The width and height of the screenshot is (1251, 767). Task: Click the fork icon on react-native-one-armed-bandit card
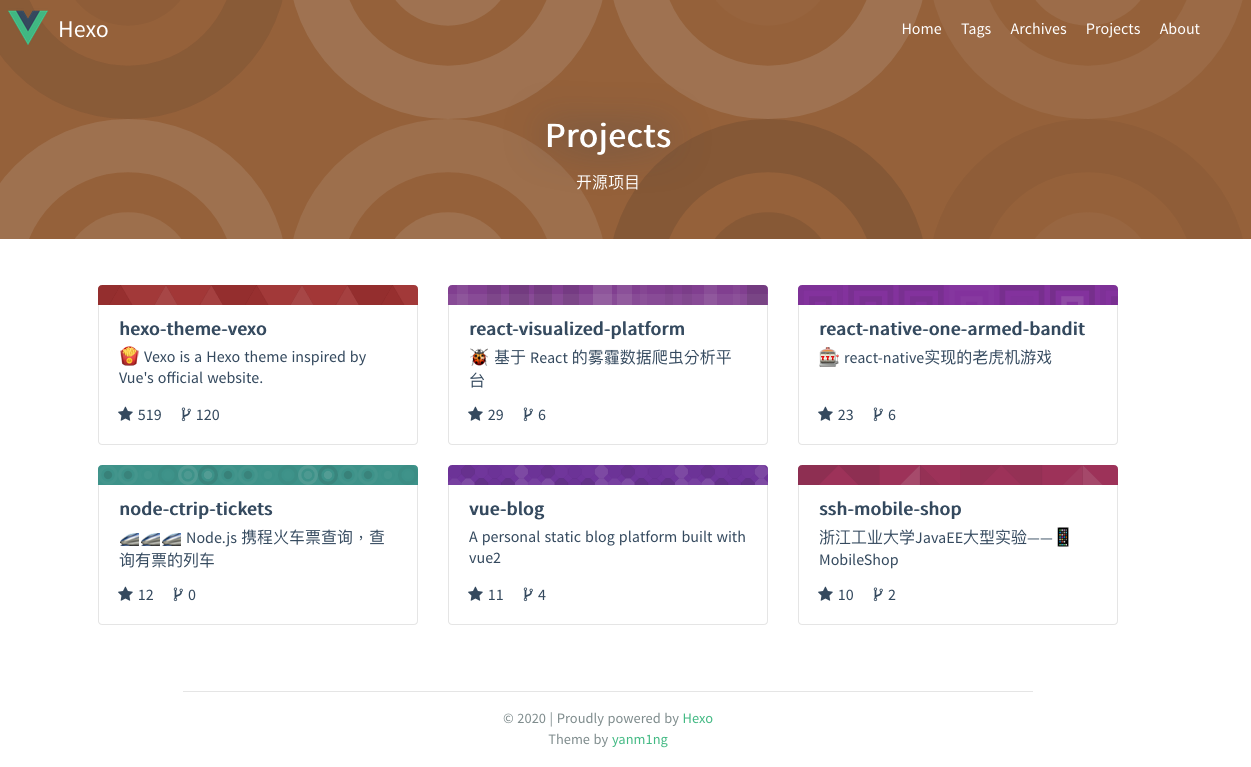[878, 414]
